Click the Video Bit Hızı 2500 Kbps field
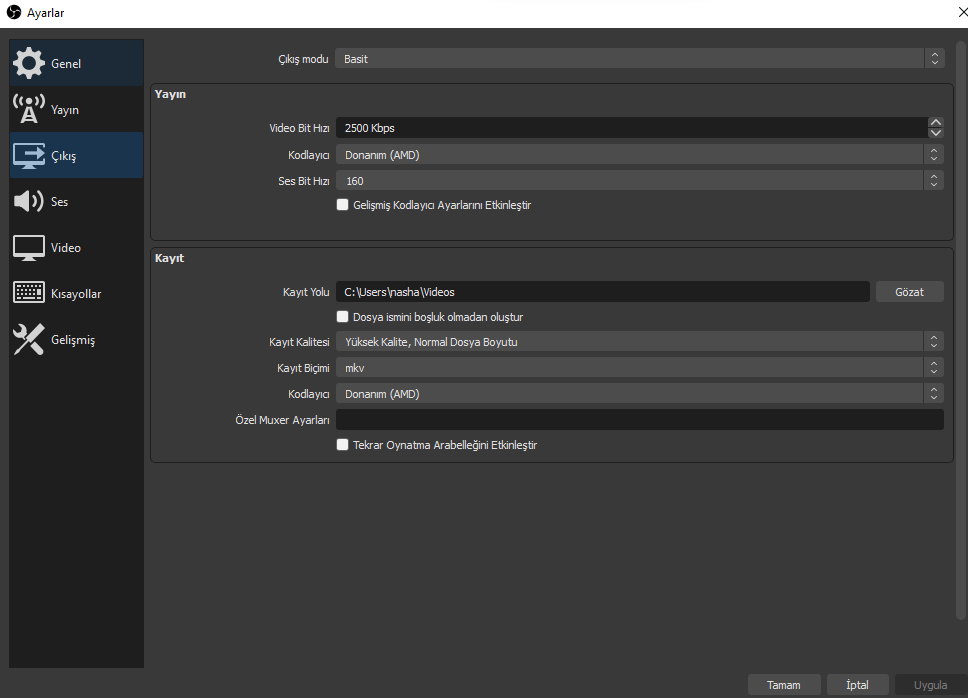The image size is (968, 698). 632,128
